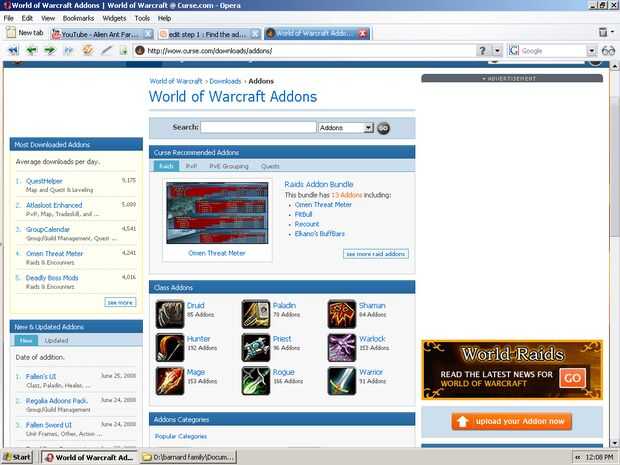Open the View menu
620x465 pixels.
pos(48,18)
